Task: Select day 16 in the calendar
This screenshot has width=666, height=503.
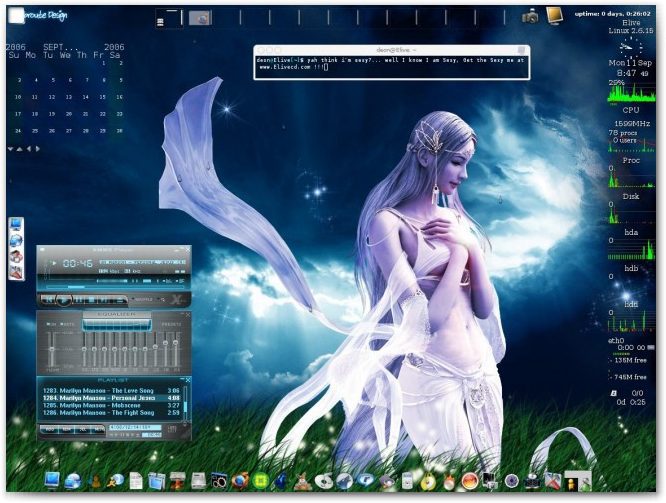Action: coord(120,97)
